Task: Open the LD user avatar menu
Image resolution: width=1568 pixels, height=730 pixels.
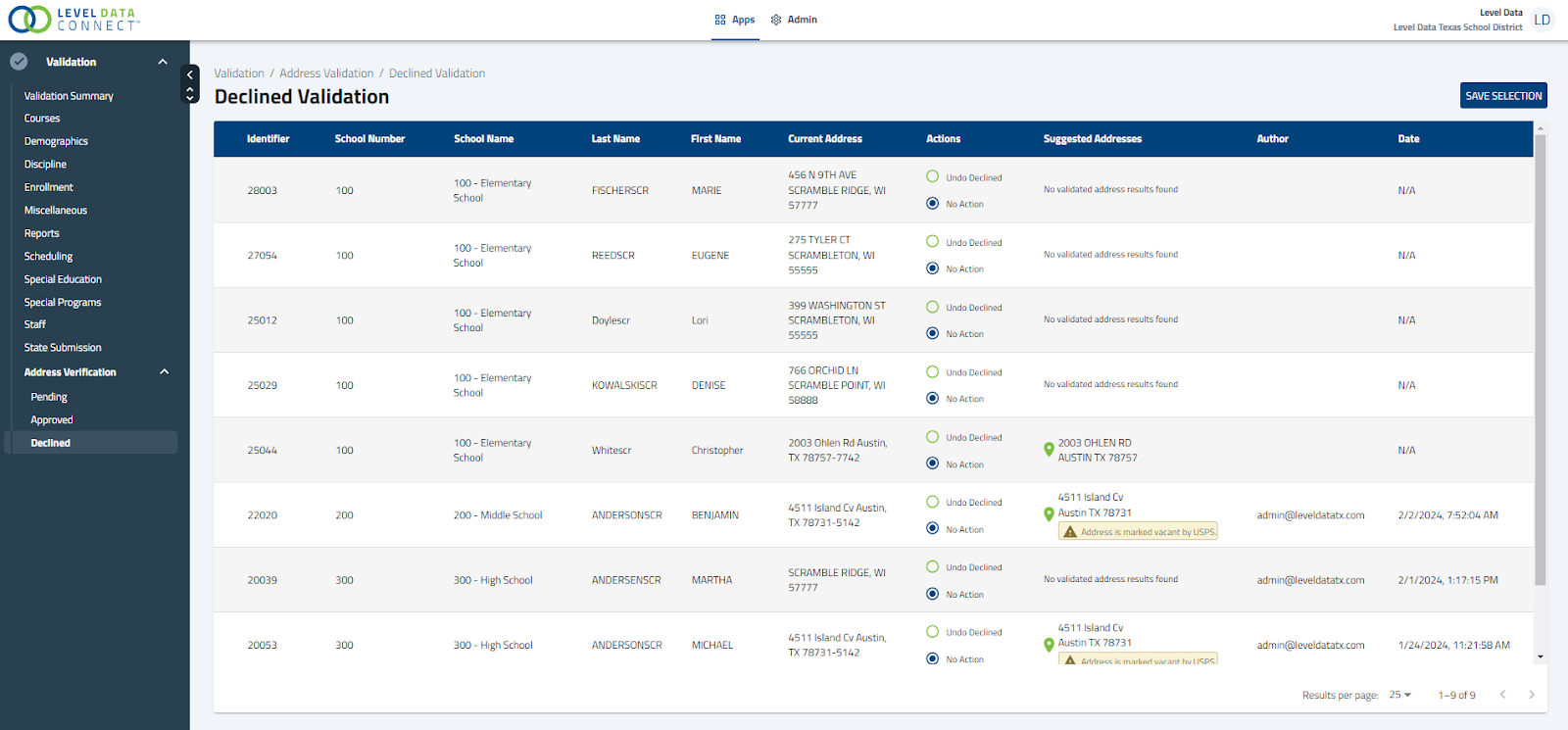Action: (1543, 20)
